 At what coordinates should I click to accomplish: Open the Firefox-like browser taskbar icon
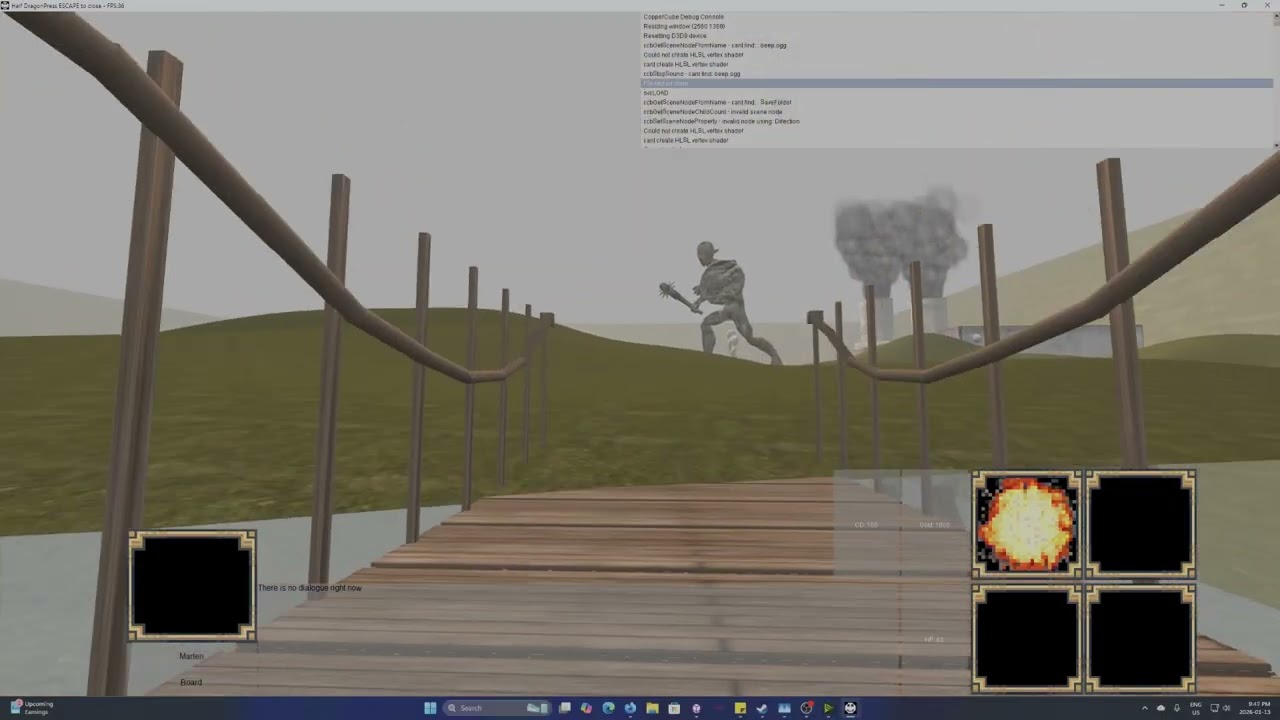point(630,708)
